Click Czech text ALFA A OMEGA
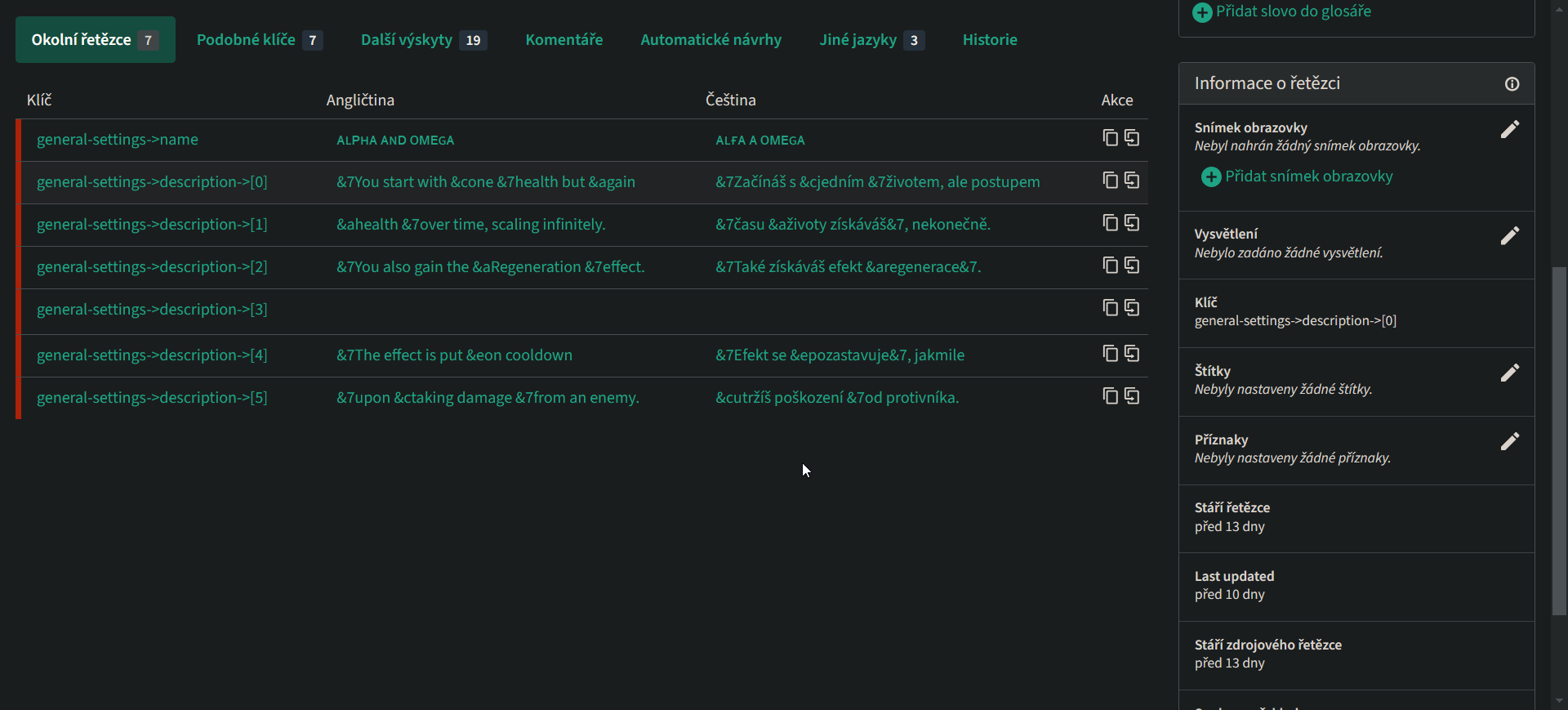 (x=760, y=141)
